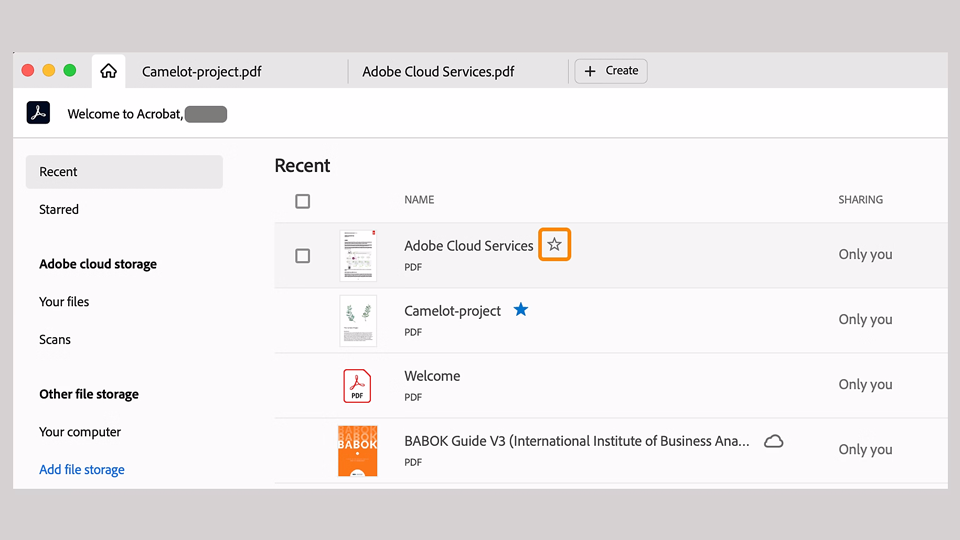Open the Home tab icon
Image resolution: width=960 pixels, height=540 pixels.
[108, 71]
